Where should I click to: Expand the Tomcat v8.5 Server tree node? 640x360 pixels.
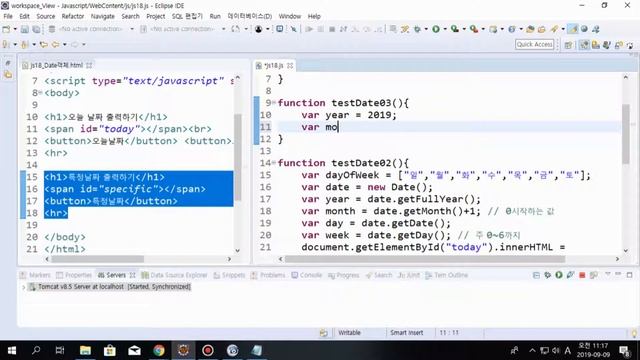[x=23, y=287]
